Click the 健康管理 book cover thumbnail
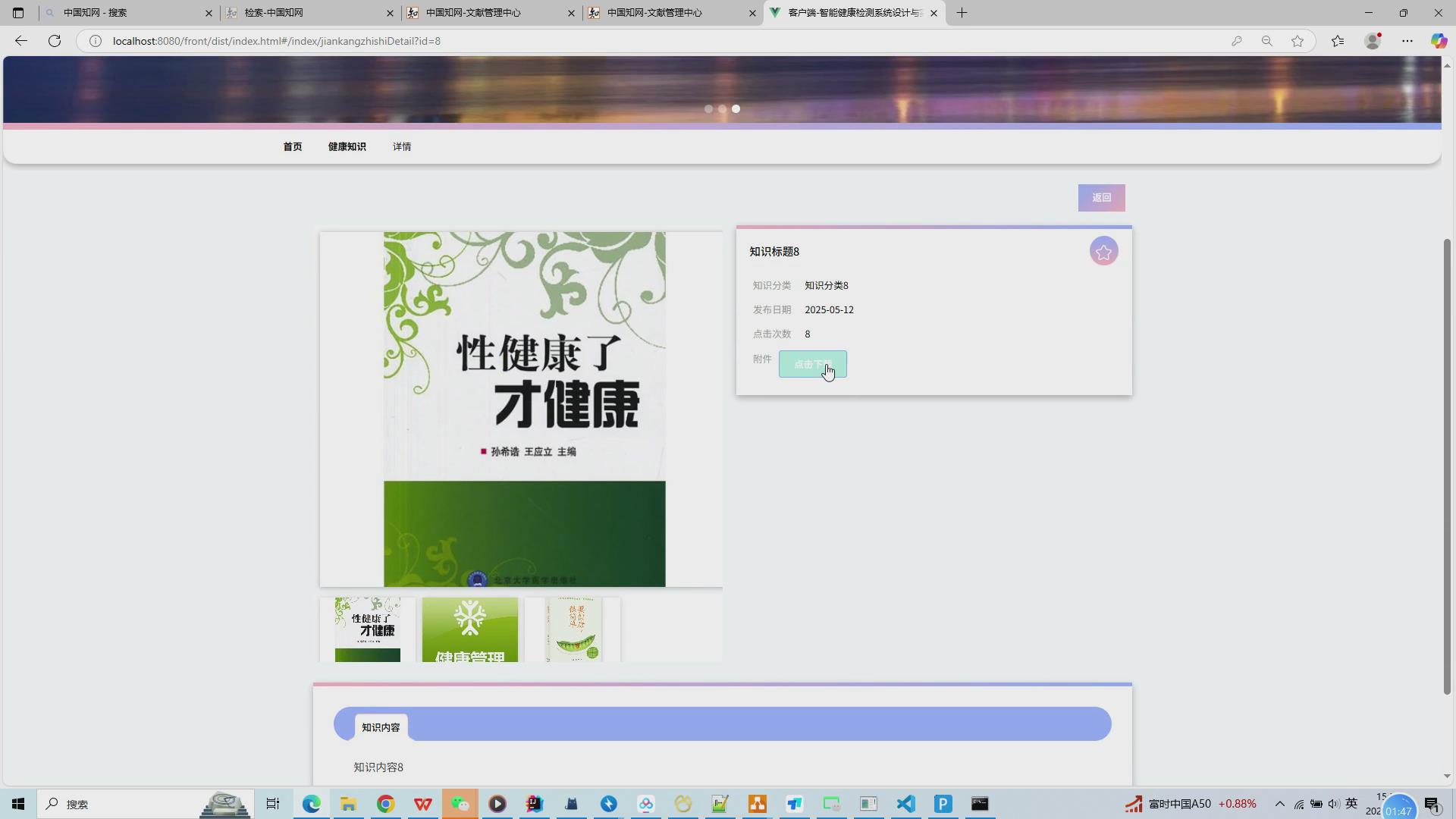The width and height of the screenshot is (1456, 819). [x=470, y=629]
